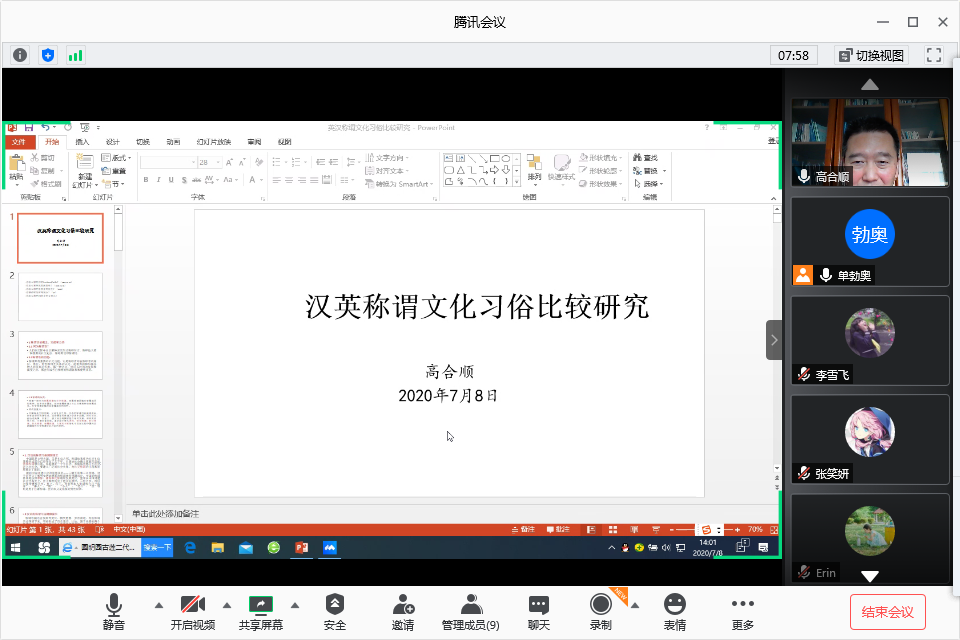Expand the share options arrow beside 共享屏幕
The height and width of the screenshot is (640, 960).
[x=294, y=605]
